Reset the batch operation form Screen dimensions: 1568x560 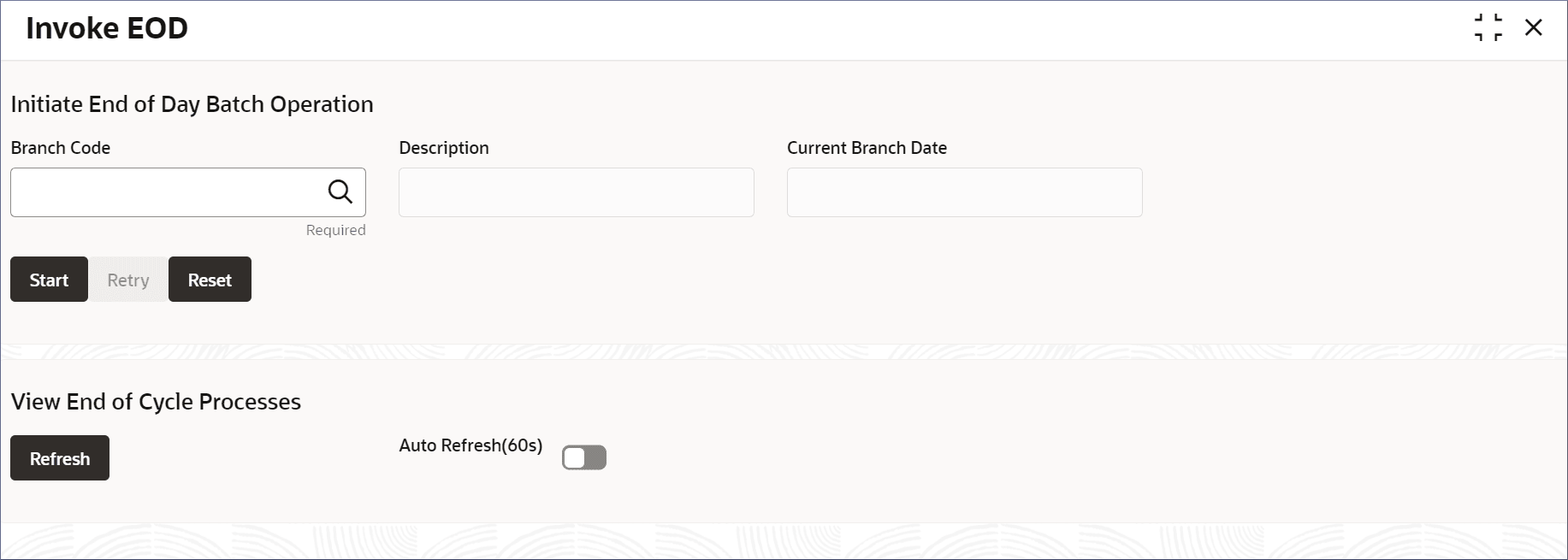point(210,280)
